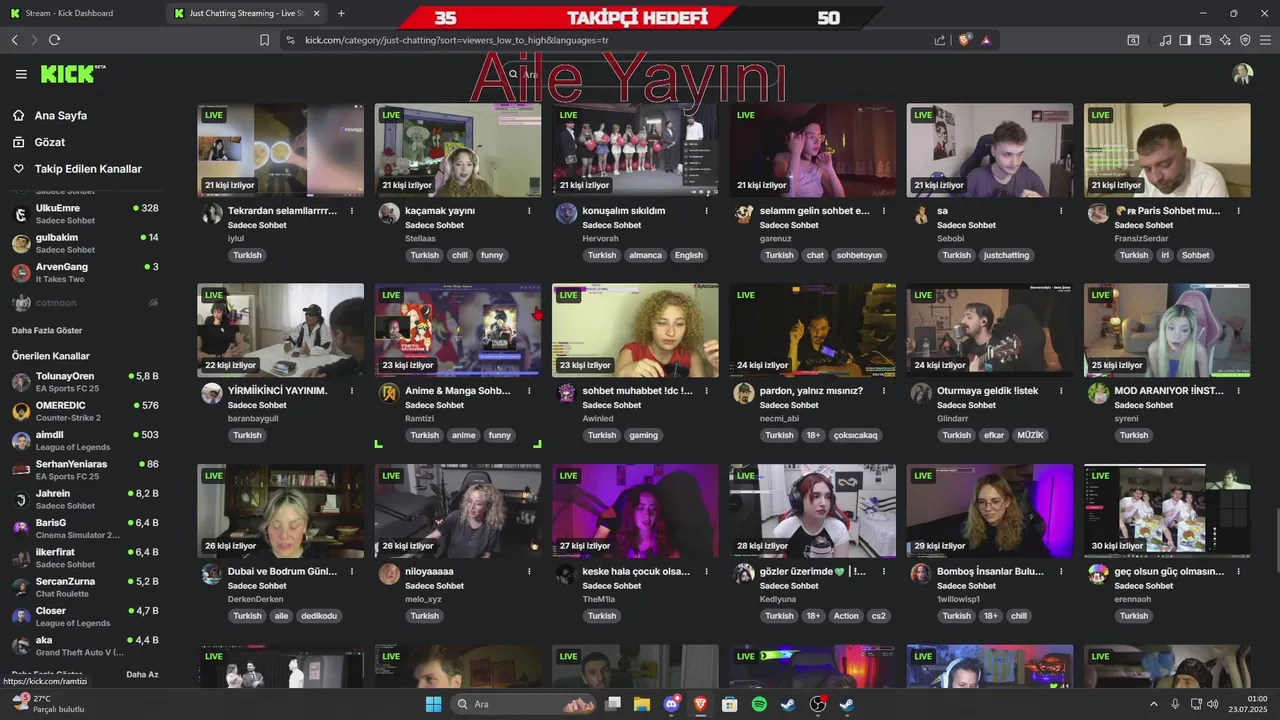The height and width of the screenshot is (720, 1280).
Task: Open the Brave VPN shield icon
Action: point(1245,40)
